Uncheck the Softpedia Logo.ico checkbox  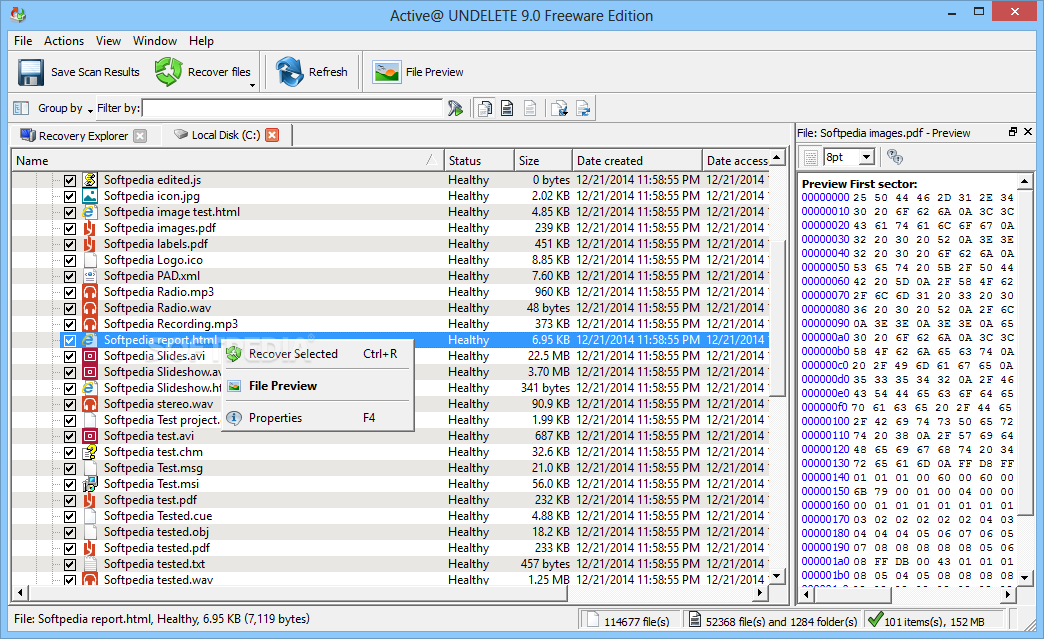tap(70, 260)
